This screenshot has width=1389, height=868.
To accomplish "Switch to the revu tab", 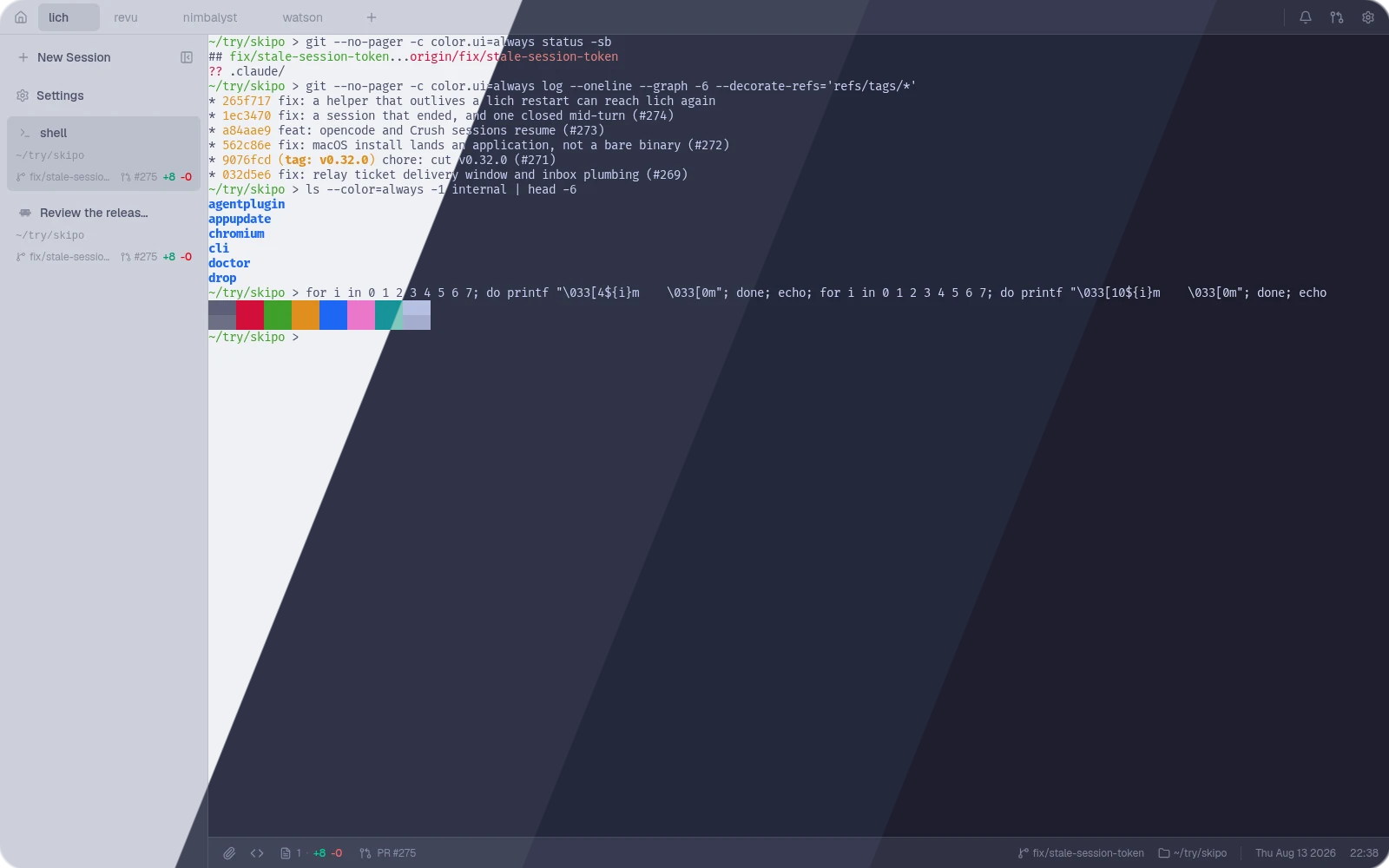I will click(x=126, y=17).
